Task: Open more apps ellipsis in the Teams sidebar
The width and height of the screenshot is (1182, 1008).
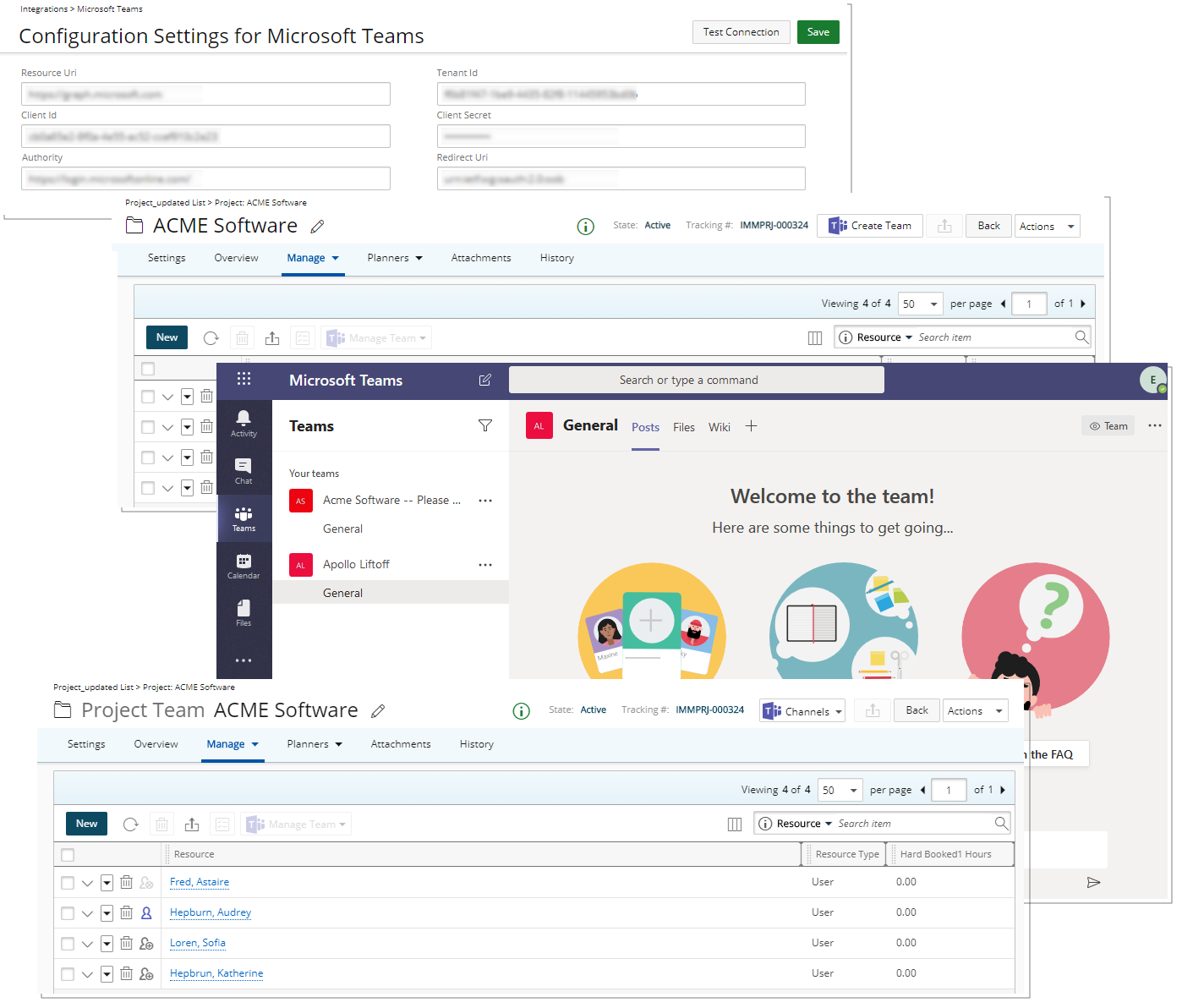Action: click(244, 660)
